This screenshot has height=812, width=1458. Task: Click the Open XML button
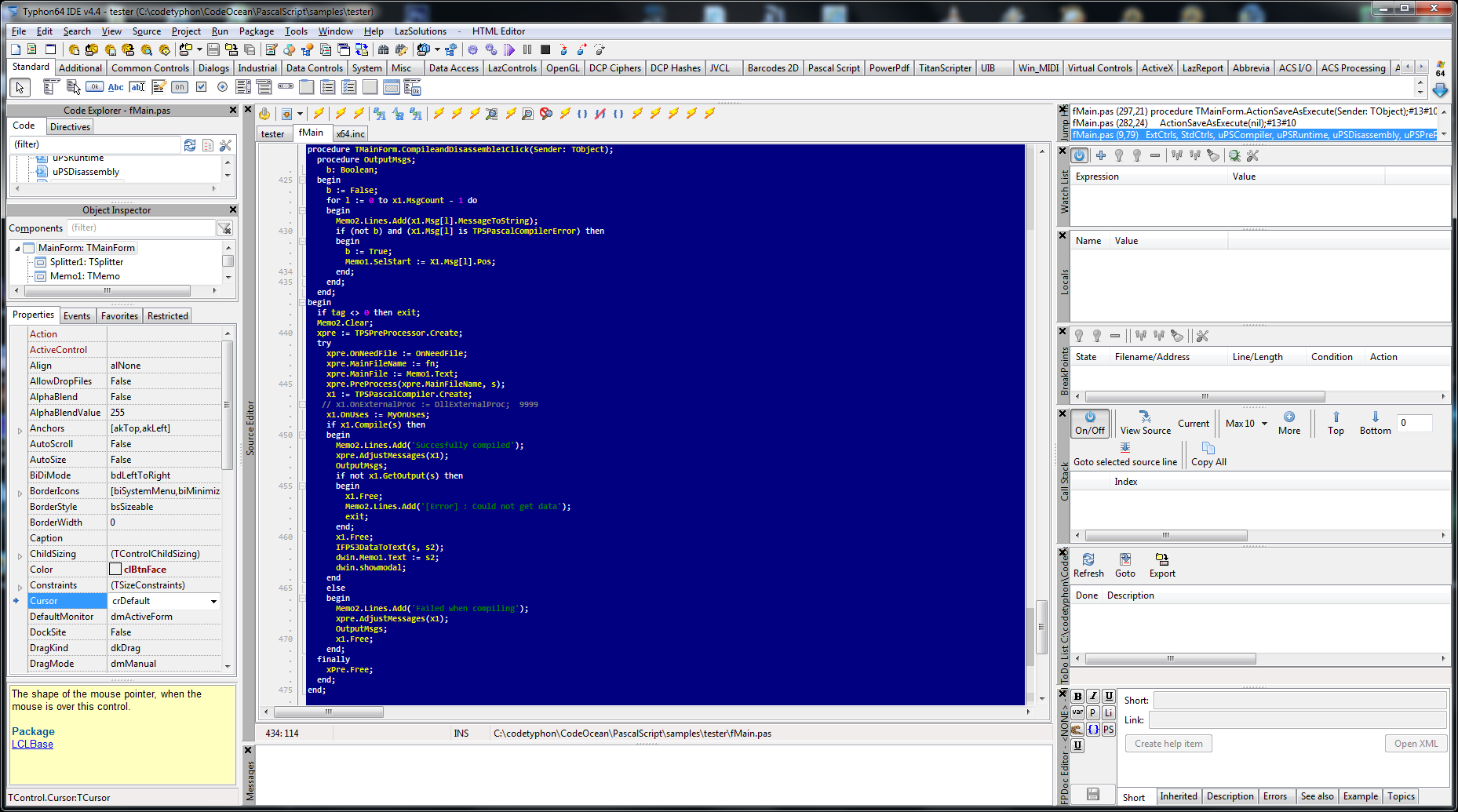tap(1416, 744)
